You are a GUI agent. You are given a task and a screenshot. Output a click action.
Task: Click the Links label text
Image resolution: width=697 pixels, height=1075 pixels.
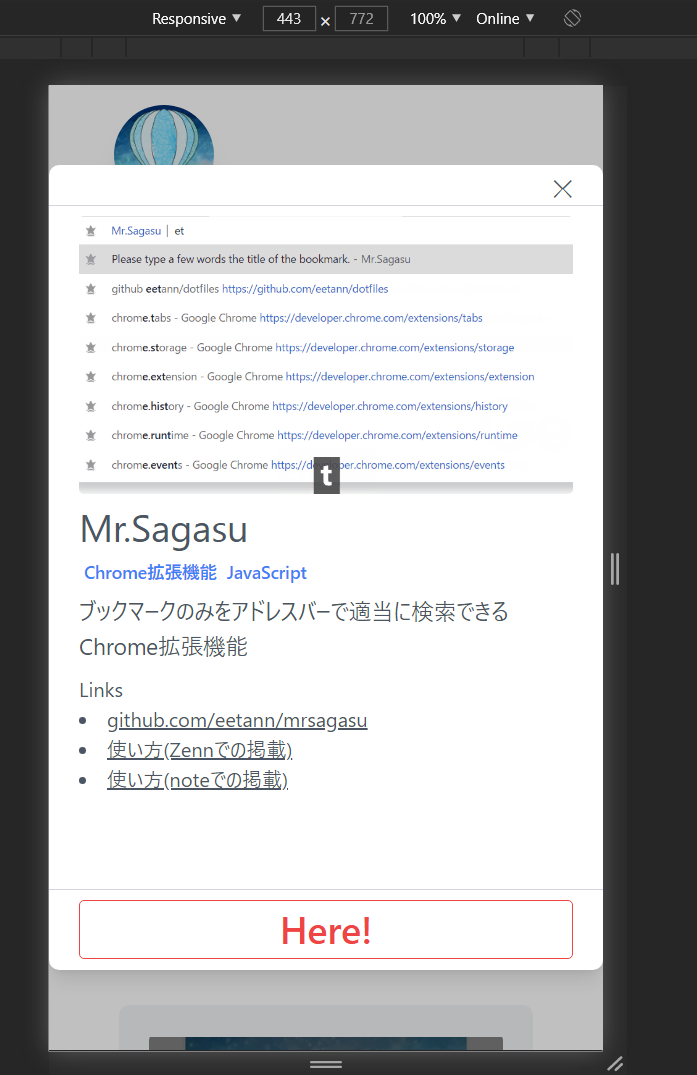[101, 690]
